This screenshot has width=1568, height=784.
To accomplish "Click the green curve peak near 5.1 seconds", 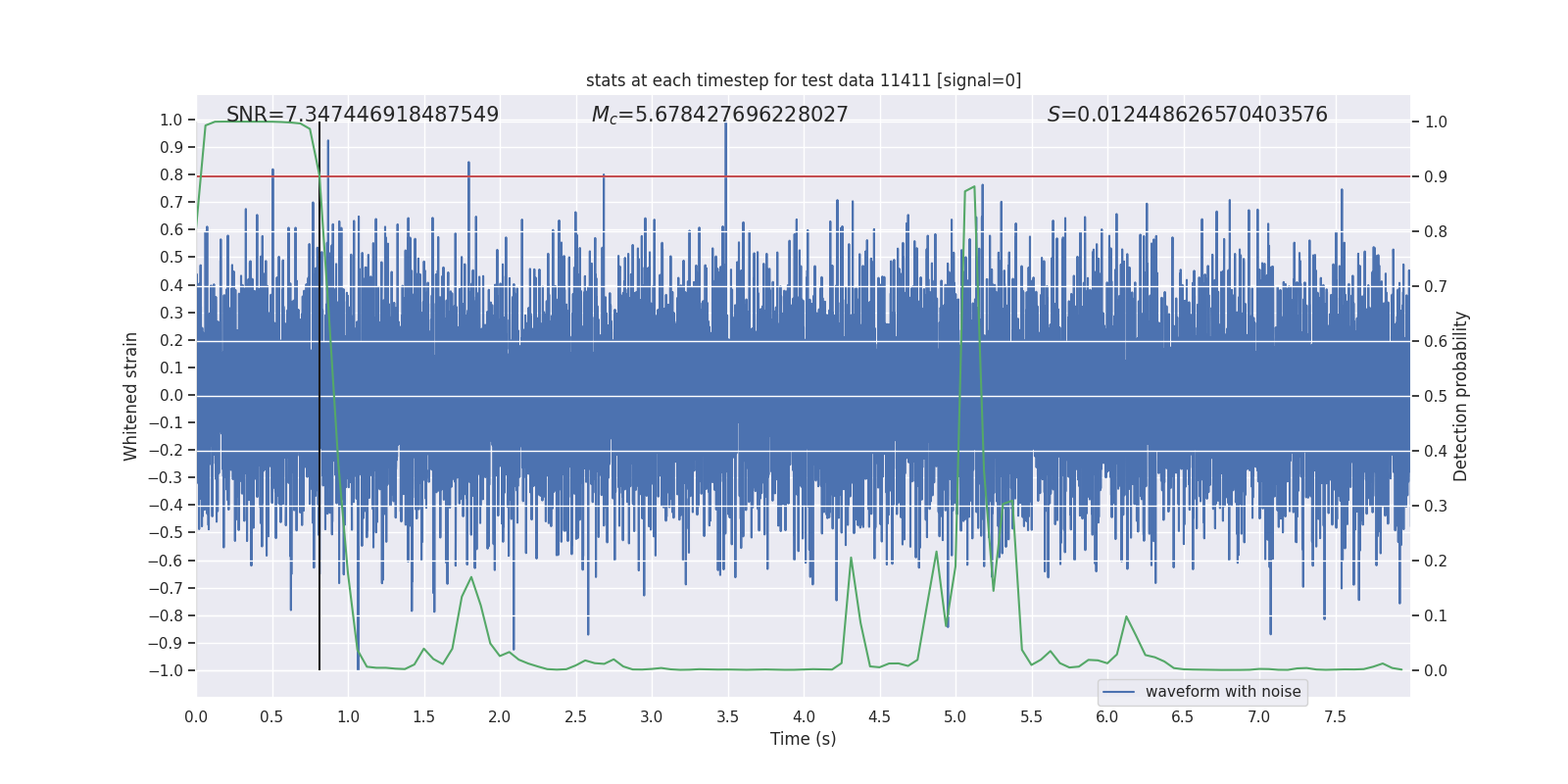I will point(972,187).
